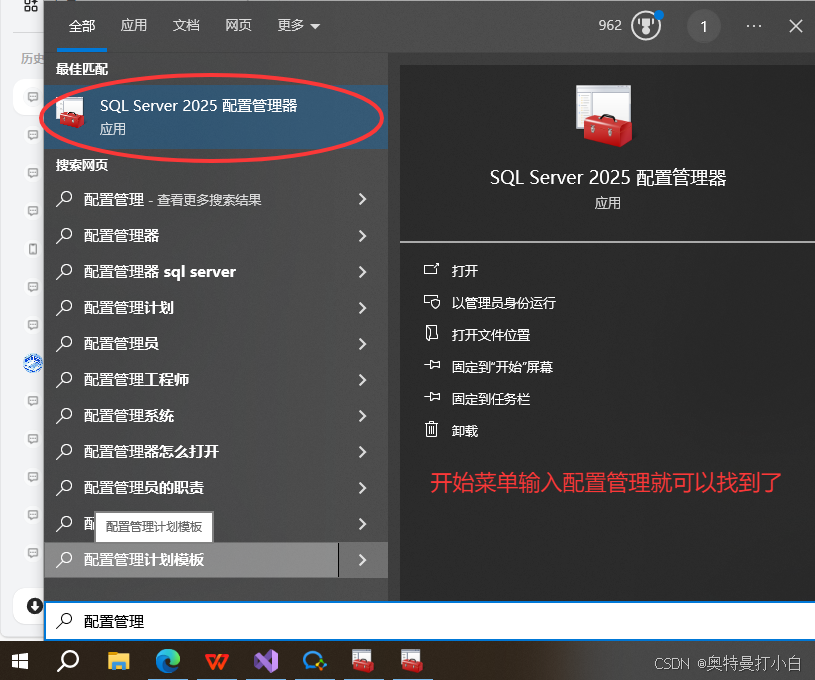Click the taskbar search magnifier
815x680 pixels.
click(x=68, y=661)
